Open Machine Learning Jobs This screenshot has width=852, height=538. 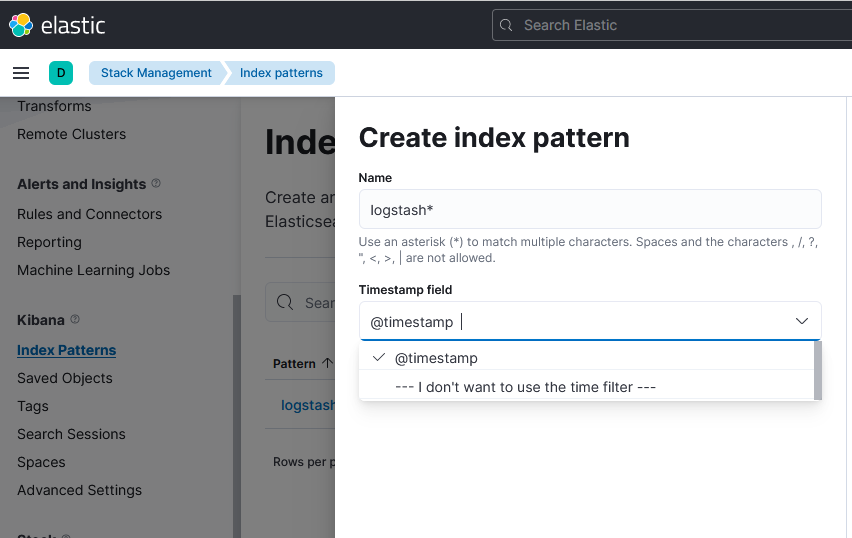[x=93, y=270]
